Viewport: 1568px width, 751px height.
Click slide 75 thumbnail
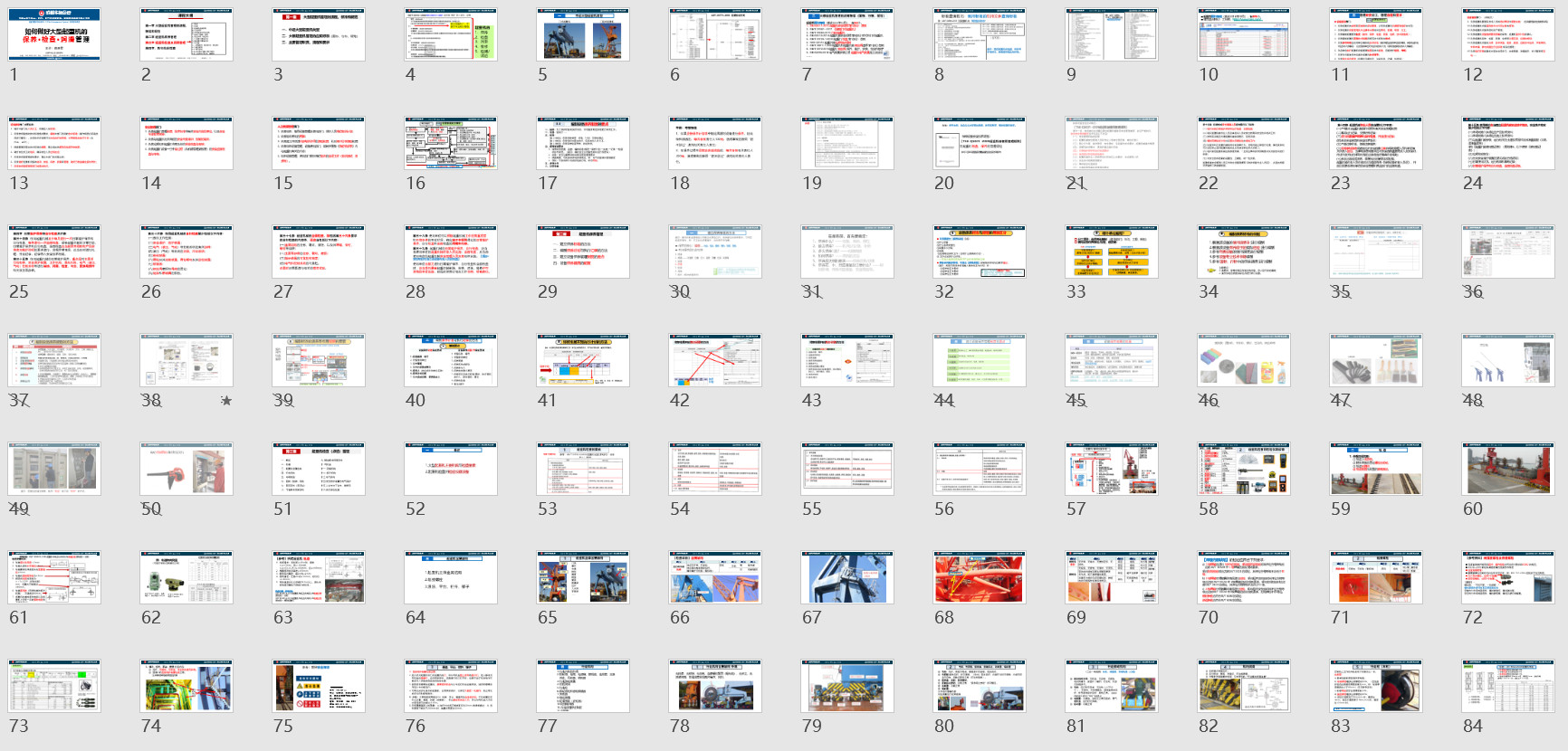319,687
